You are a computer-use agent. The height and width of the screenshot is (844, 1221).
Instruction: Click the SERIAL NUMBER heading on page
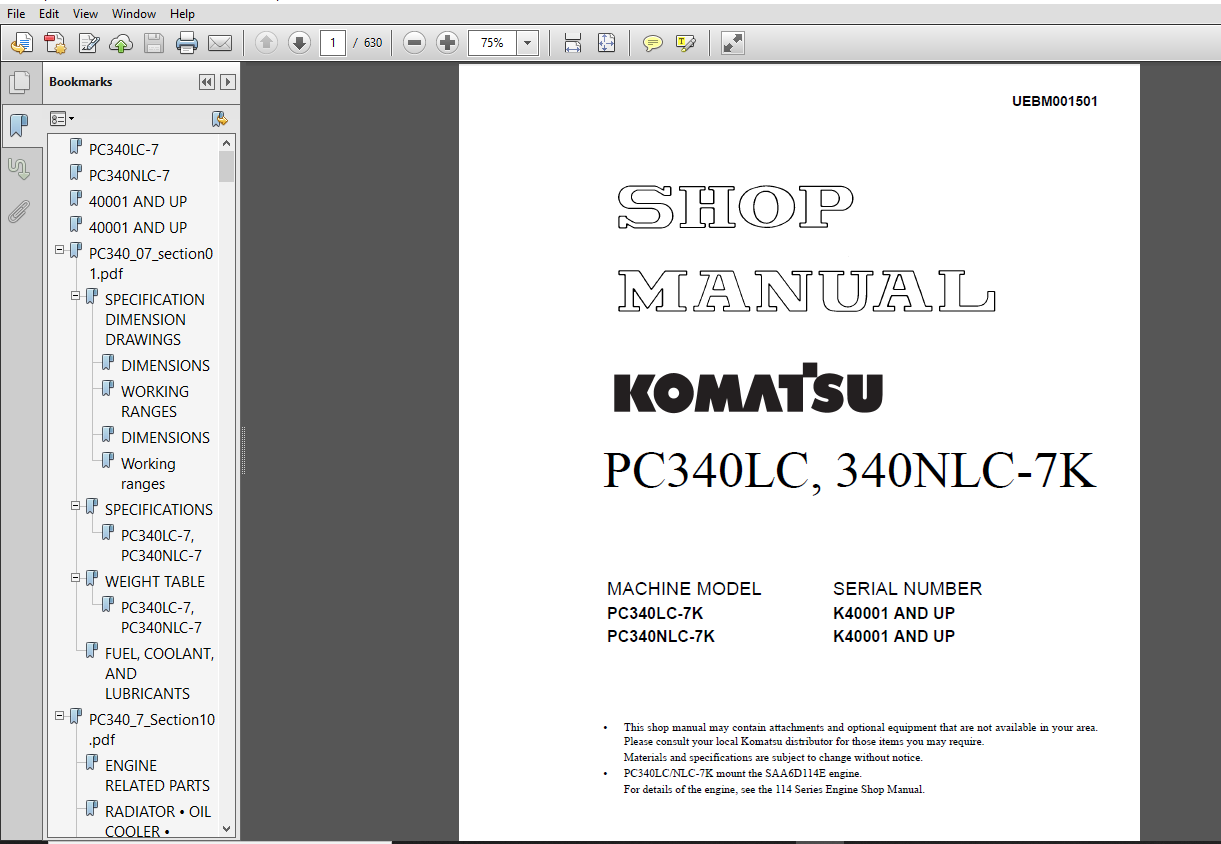[907, 589]
